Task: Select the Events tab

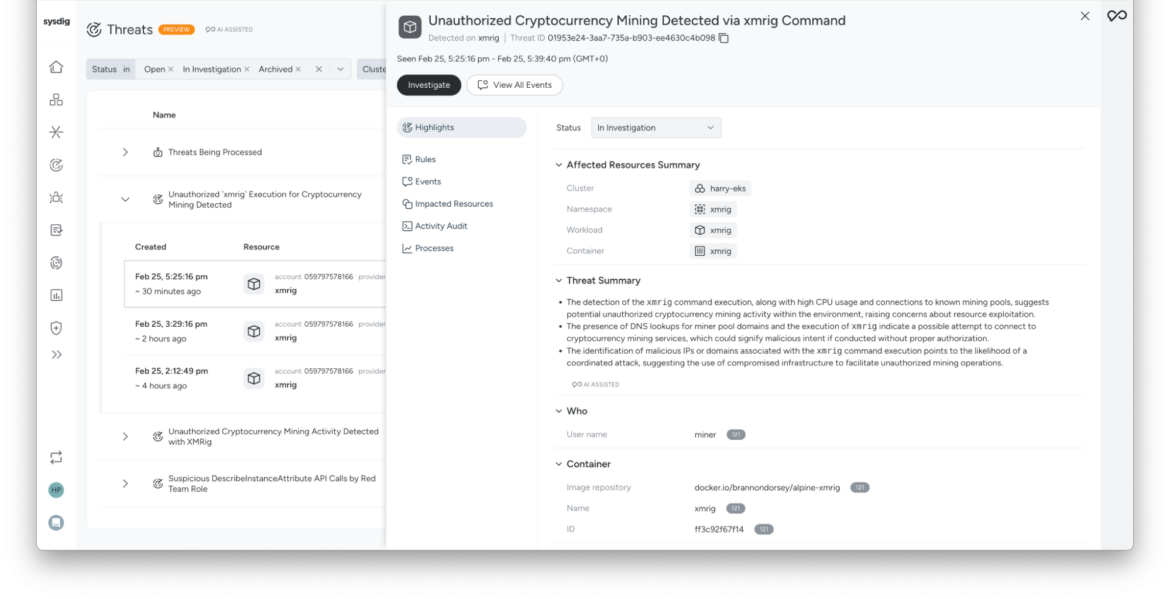Action: (x=422, y=181)
